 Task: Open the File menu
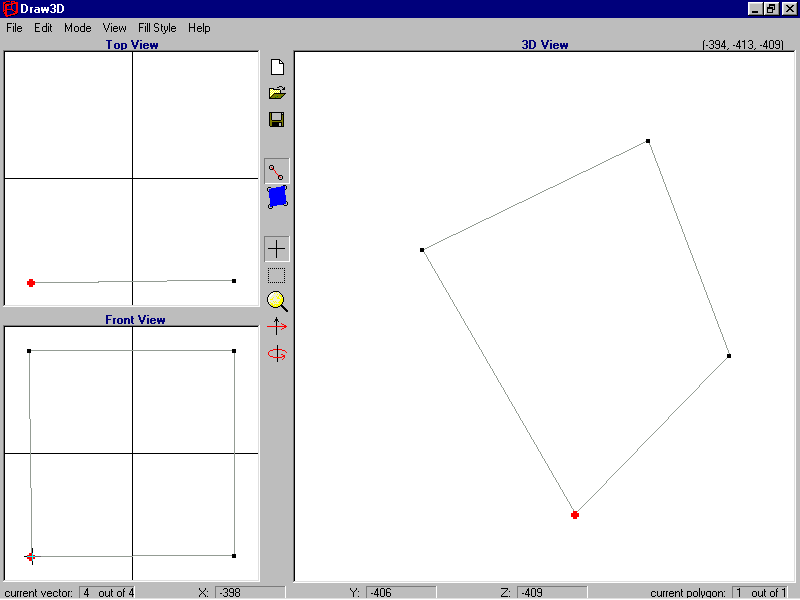[14, 28]
